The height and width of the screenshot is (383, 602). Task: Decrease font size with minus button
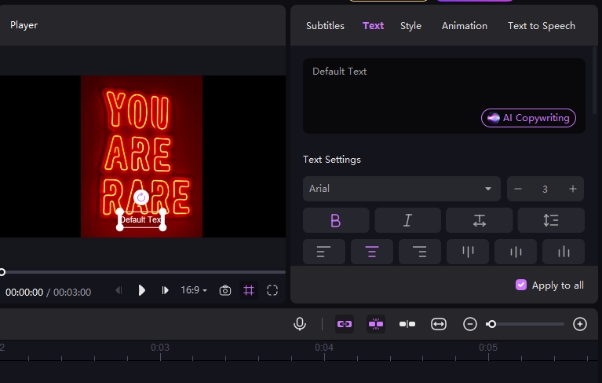point(518,189)
